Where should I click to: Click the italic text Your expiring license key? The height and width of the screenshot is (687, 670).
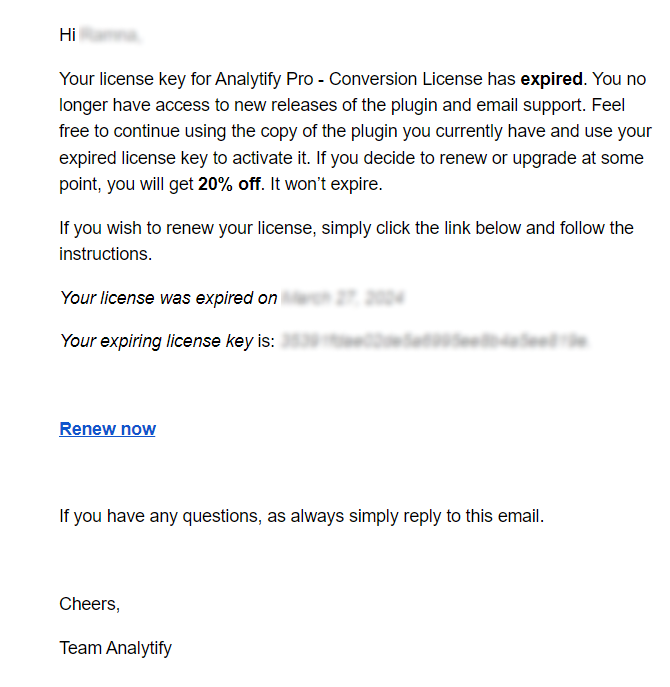click(157, 341)
